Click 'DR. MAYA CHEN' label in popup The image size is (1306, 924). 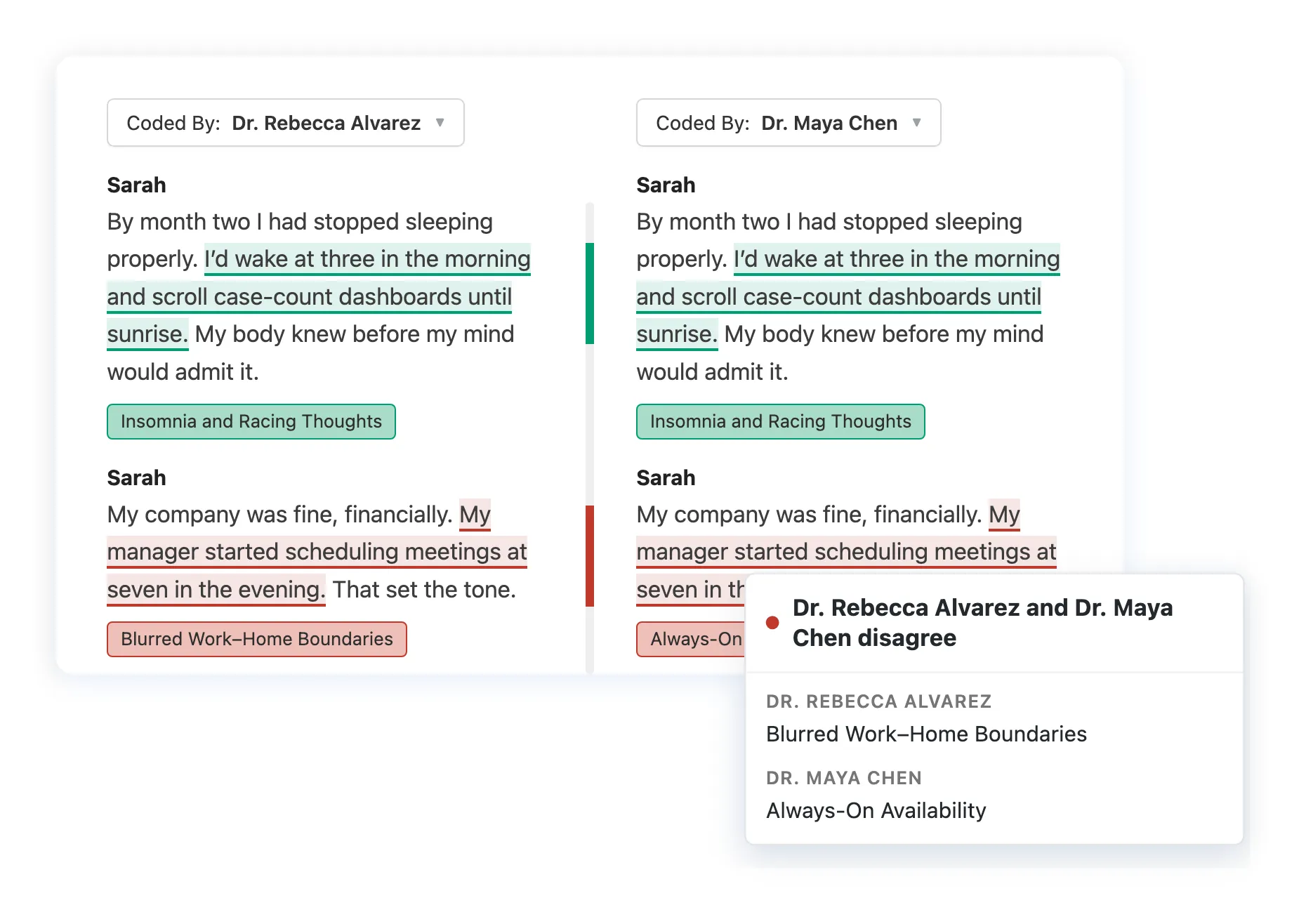(843, 778)
